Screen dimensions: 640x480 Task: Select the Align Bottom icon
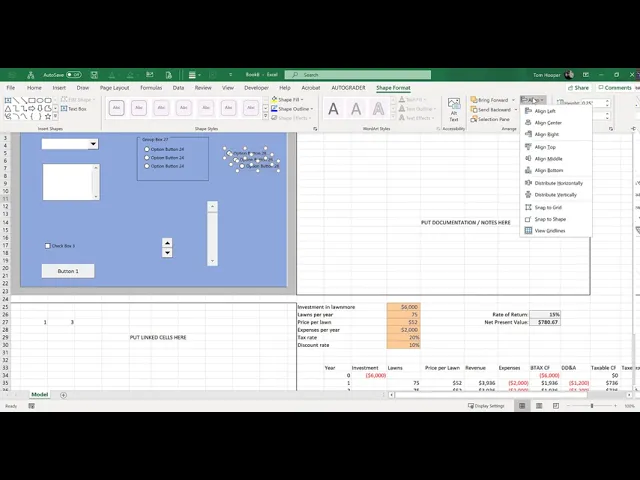click(528, 170)
